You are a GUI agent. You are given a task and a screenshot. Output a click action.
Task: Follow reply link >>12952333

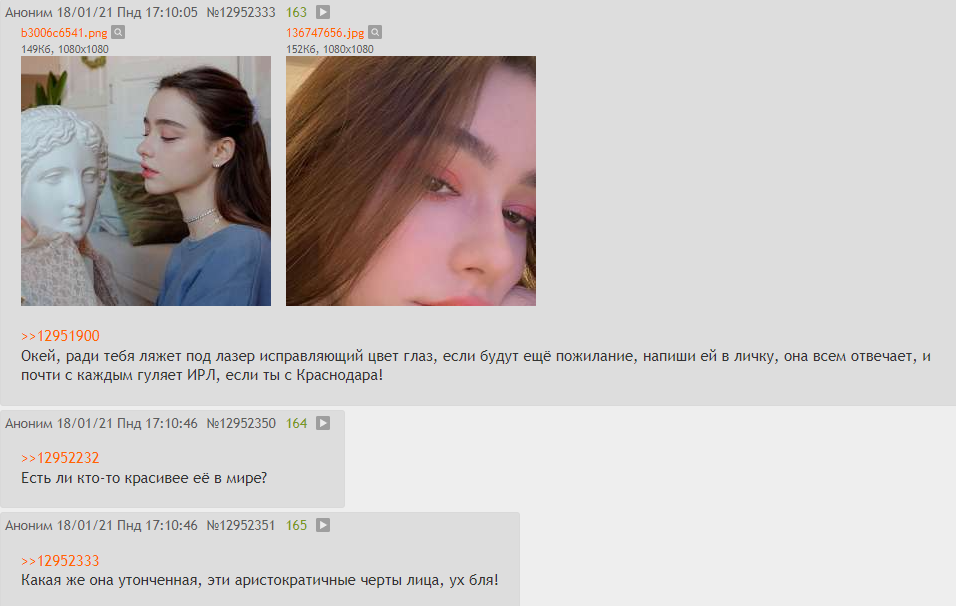coord(60,561)
